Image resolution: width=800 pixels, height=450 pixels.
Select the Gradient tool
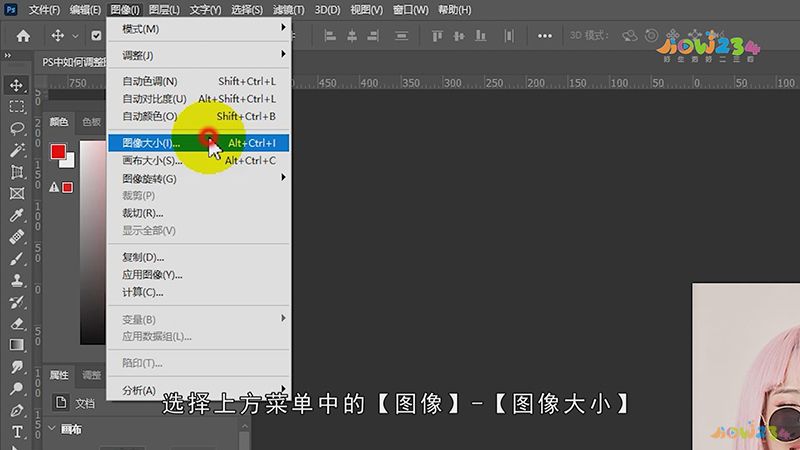tap(16, 345)
